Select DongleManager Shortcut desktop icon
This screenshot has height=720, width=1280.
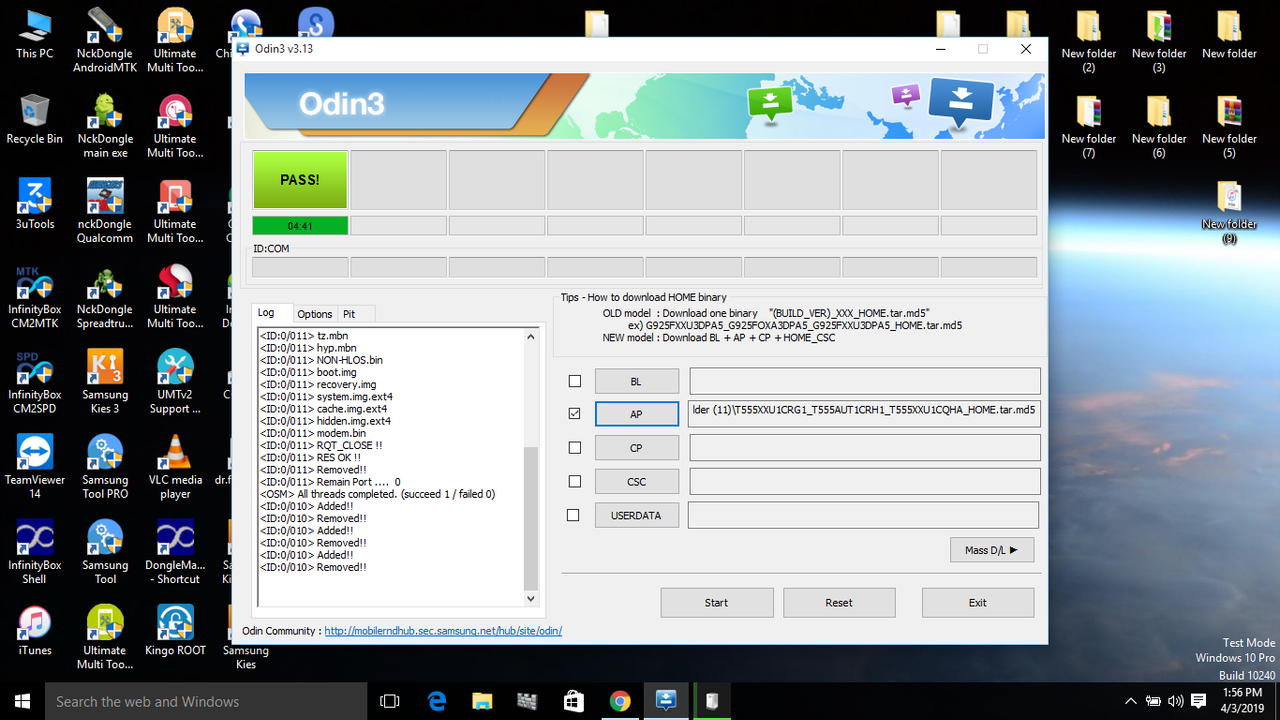coord(175,552)
